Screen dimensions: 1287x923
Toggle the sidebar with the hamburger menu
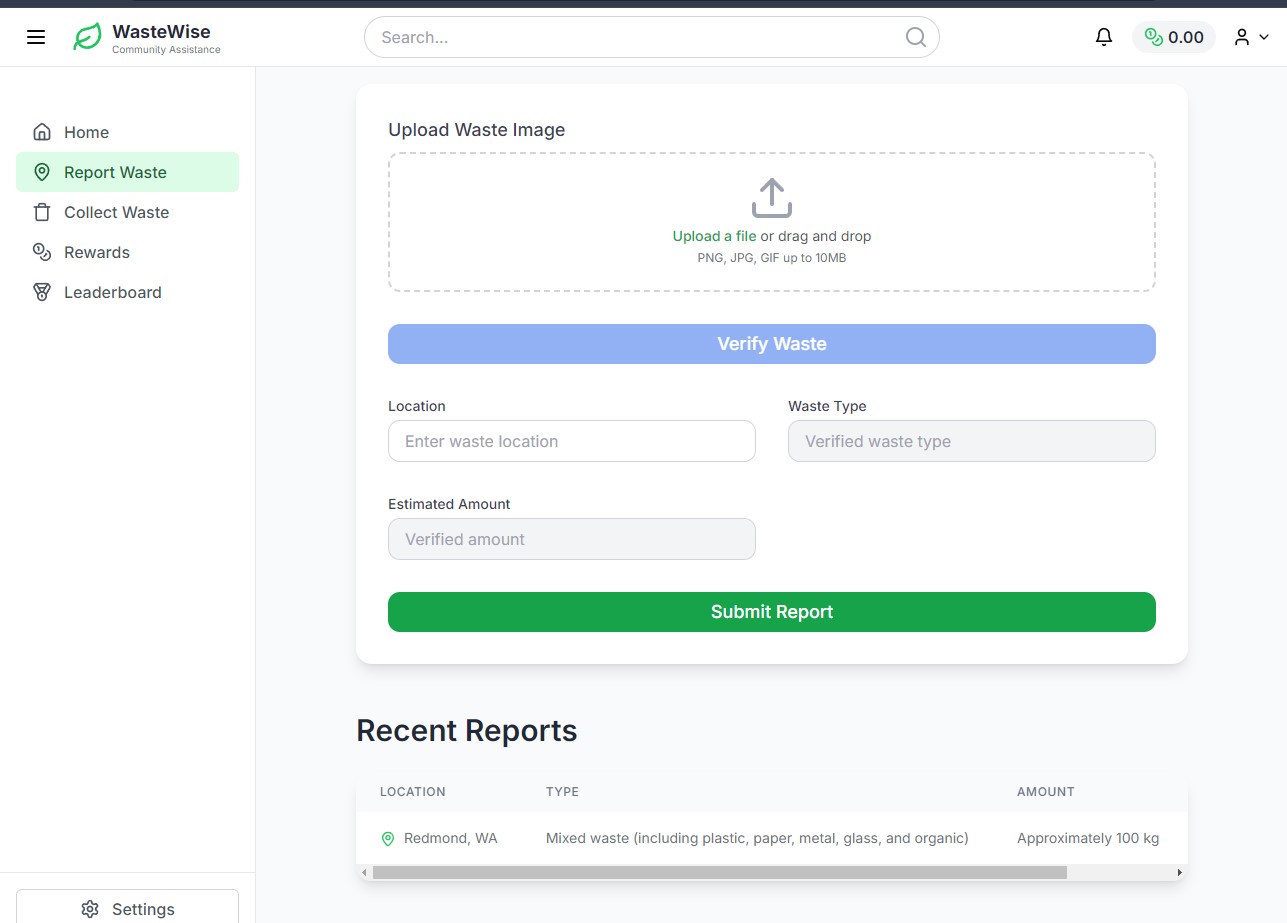[x=36, y=36]
